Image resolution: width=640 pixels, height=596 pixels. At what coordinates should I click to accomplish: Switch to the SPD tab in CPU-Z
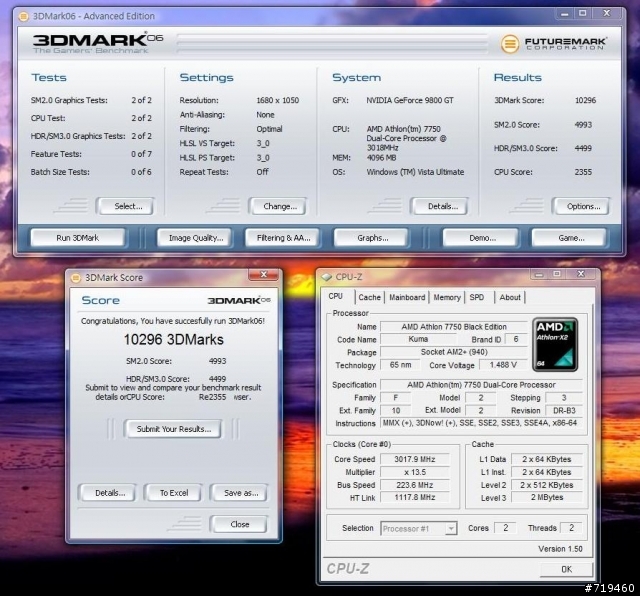[477, 298]
